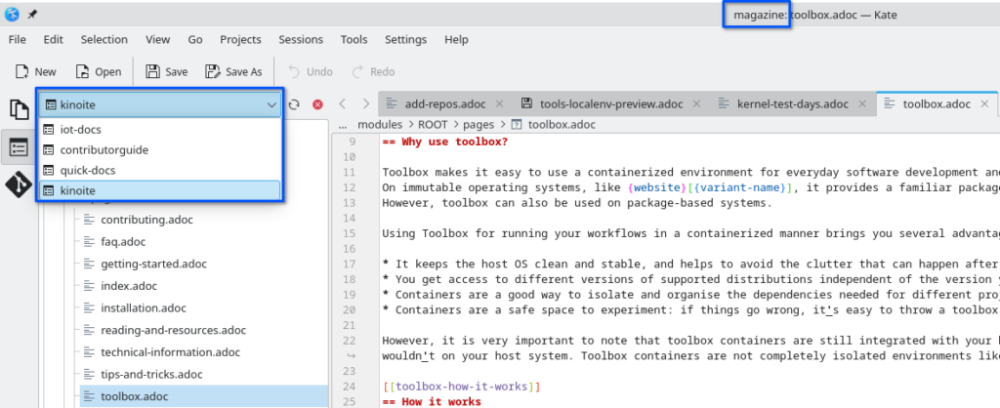Close the kernel-test-days.adoc tab
The image size is (1000, 408).
coord(862,104)
